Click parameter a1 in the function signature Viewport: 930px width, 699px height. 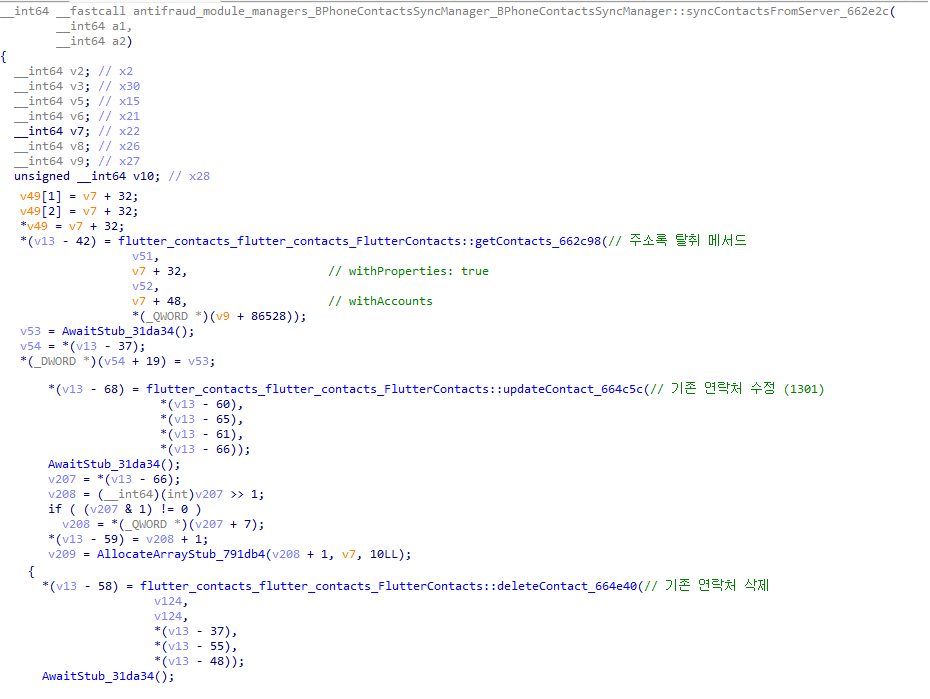125,26
